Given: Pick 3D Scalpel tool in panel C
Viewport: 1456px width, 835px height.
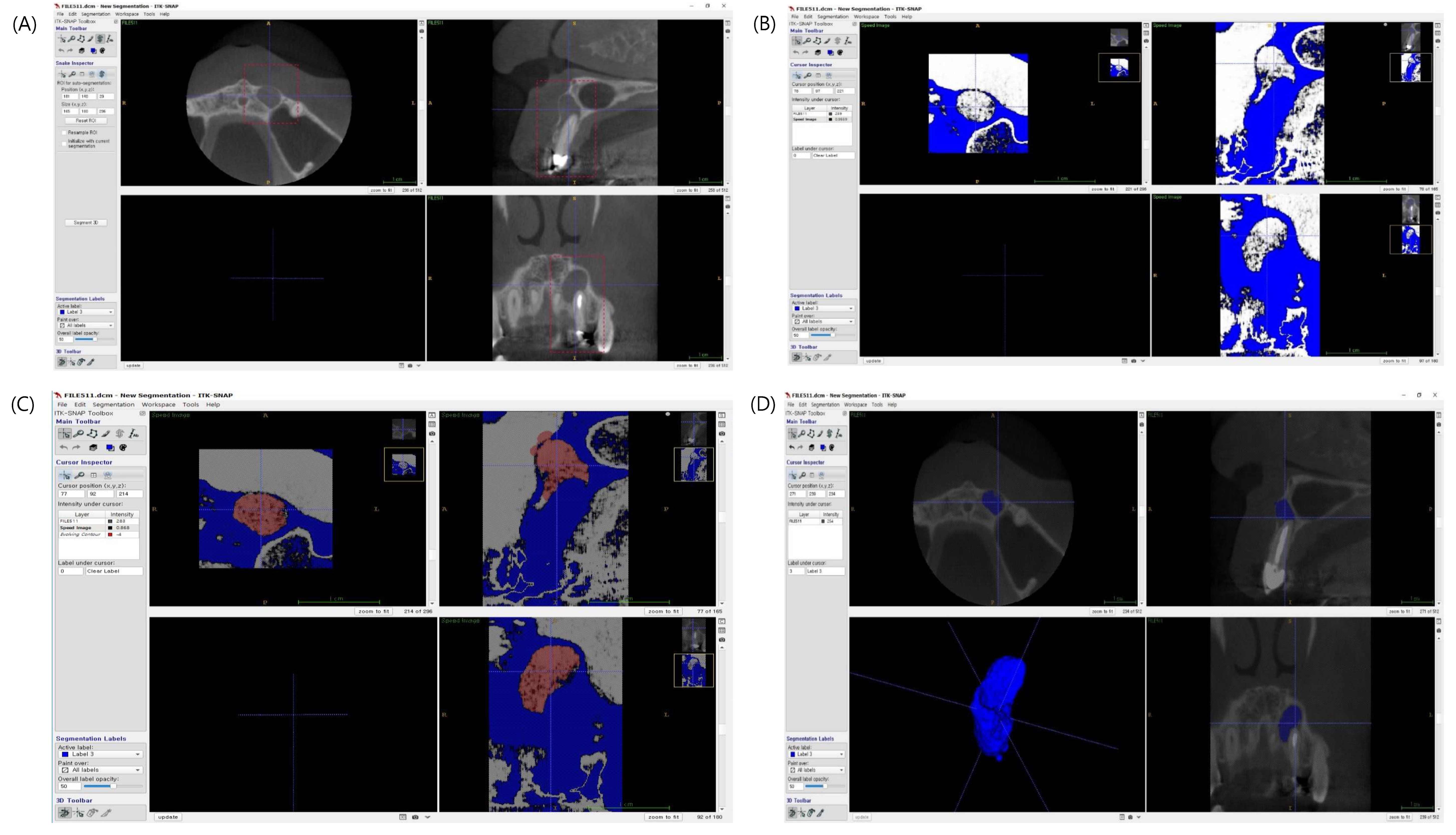Looking at the screenshot, I should [x=106, y=813].
